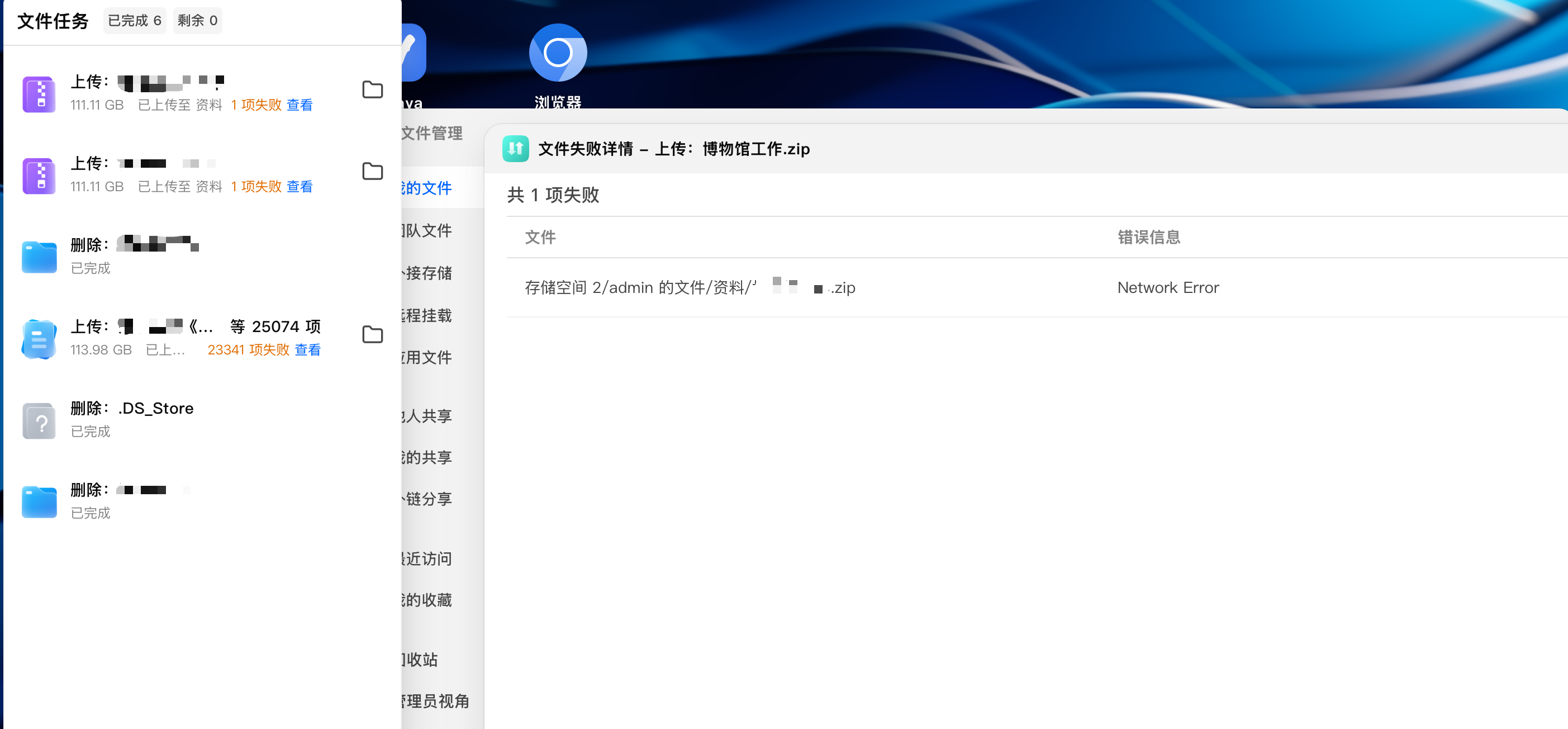Click 文件失败详情 – 上传: 博物馆工作.zip title
The image size is (1568, 729).
[674, 149]
